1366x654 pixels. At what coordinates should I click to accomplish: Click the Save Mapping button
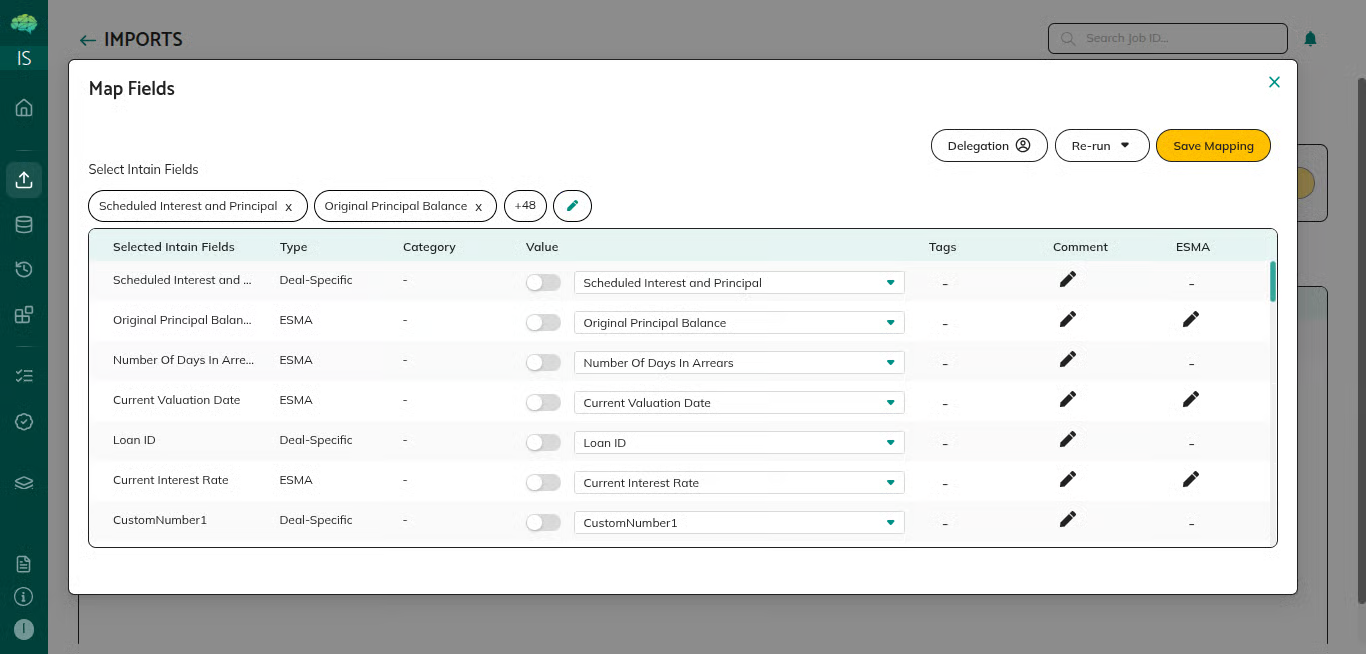pyautogui.click(x=1212, y=146)
